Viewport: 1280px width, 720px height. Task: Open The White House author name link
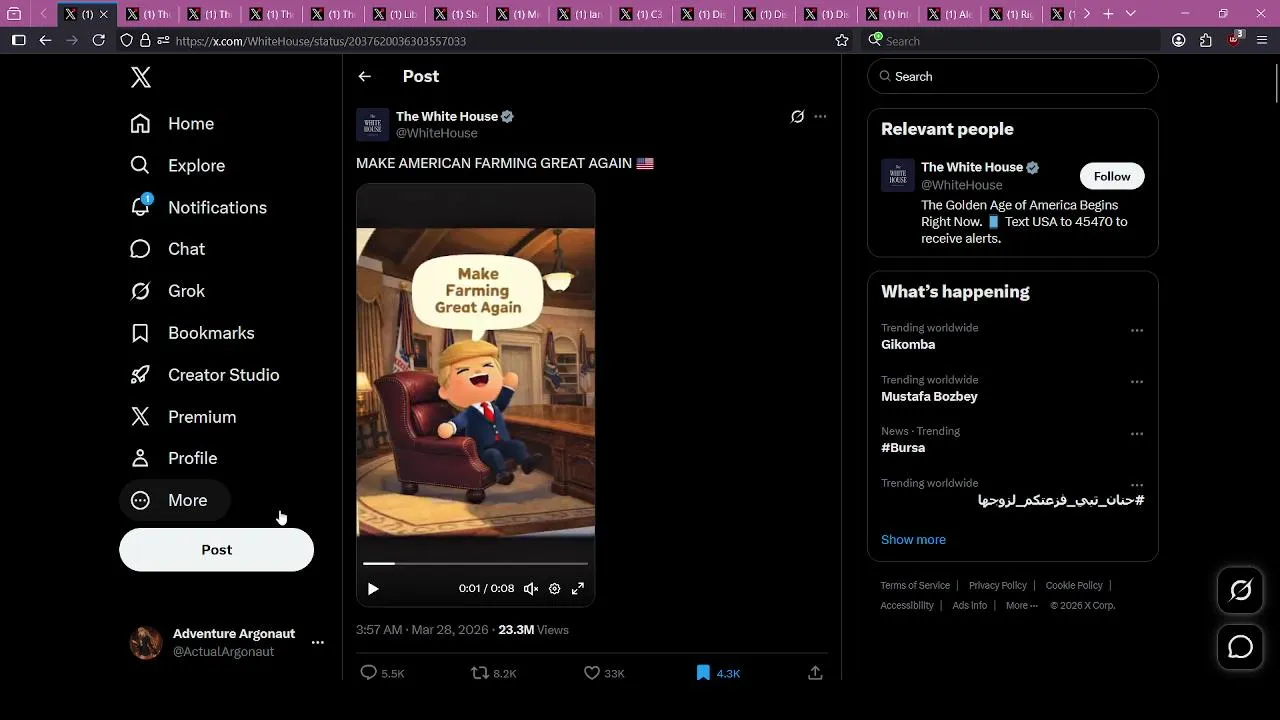pyautogui.click(x=447, y=117)
